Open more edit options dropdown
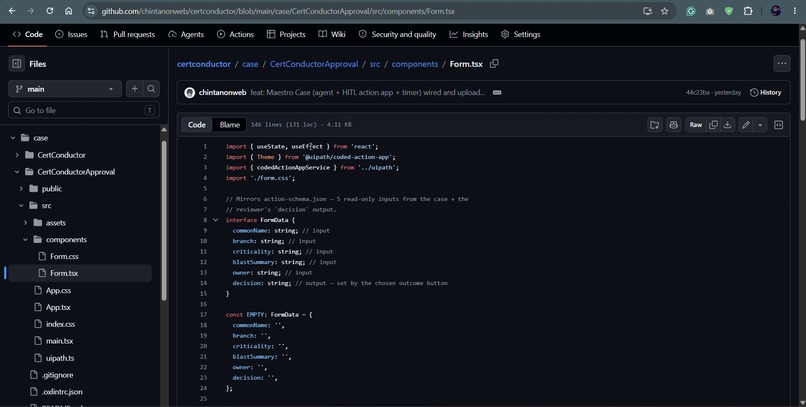Viewport: 806px width, 407px height. point(760,124)
